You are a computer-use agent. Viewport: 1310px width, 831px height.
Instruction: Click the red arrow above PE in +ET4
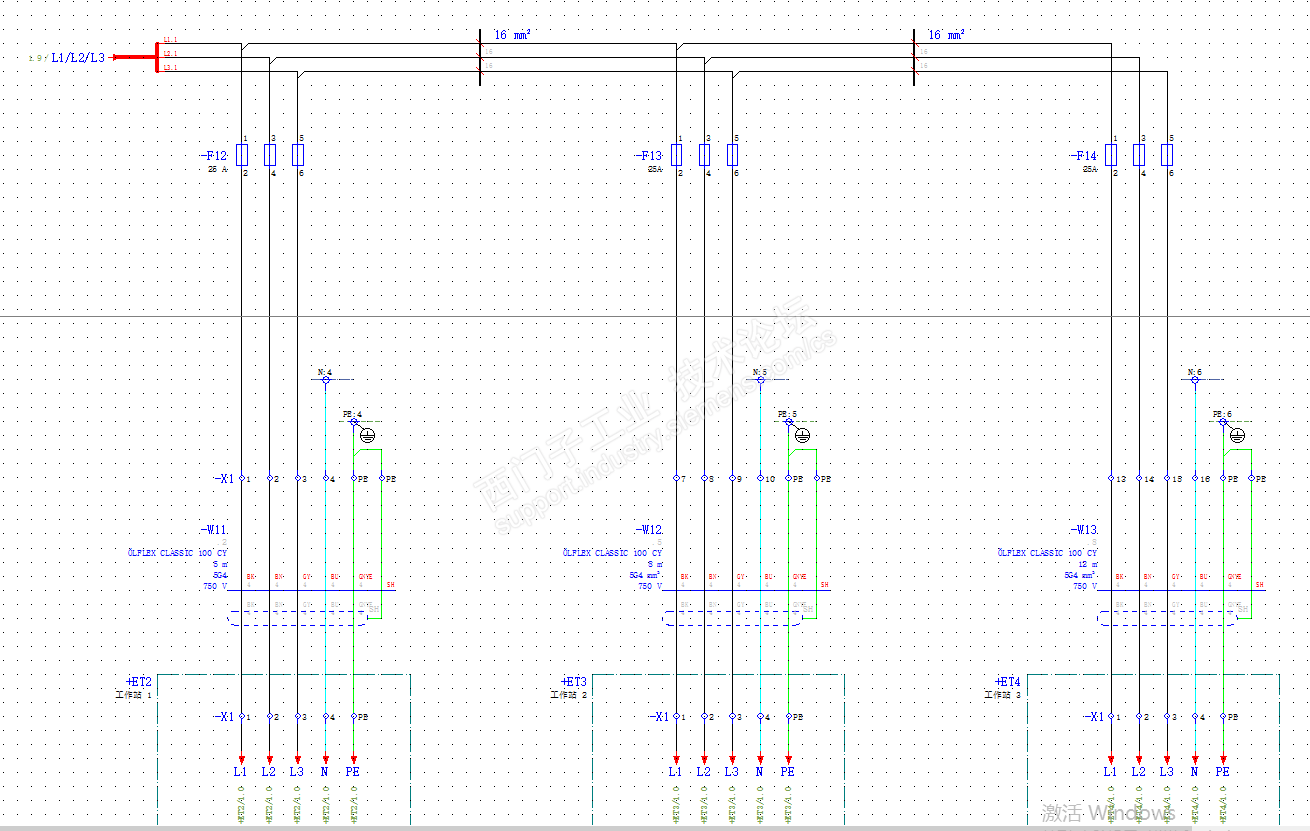pyautogui.click(x=1223, y=759)
